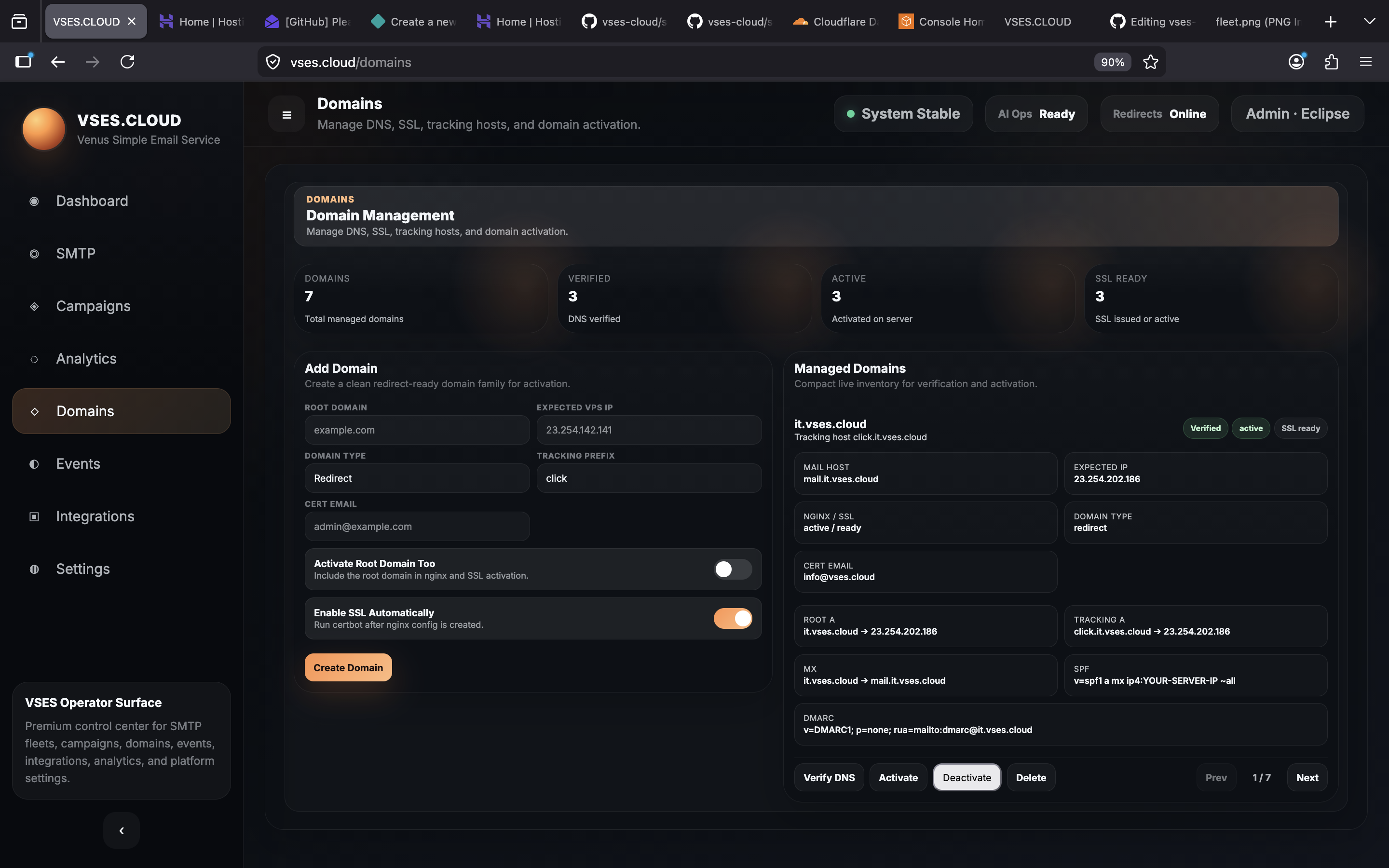Select Analytics in the sidebar
The width and height of the screenshot is (1389, 868).
[x=121, y=358]
